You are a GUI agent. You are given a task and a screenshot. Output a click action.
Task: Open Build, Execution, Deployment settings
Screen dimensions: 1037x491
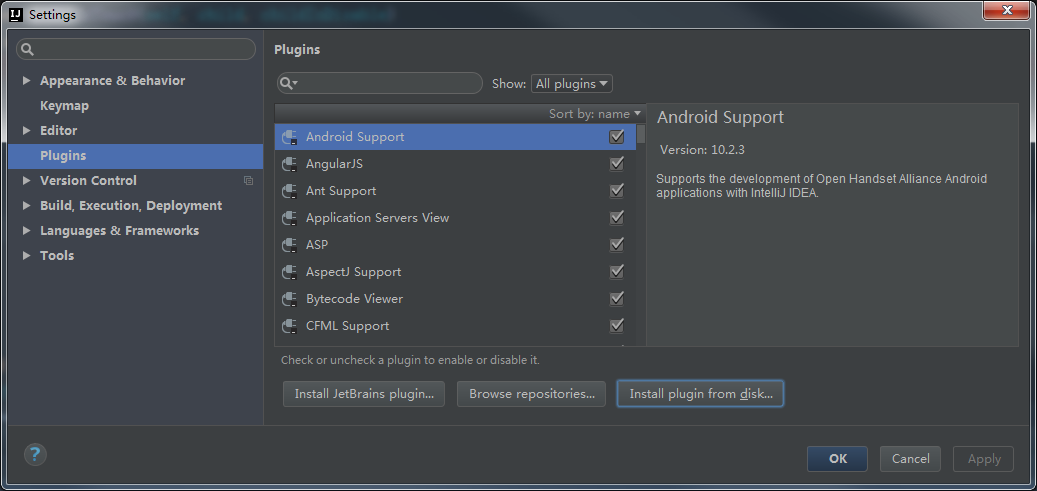click(x=131, y=206)
